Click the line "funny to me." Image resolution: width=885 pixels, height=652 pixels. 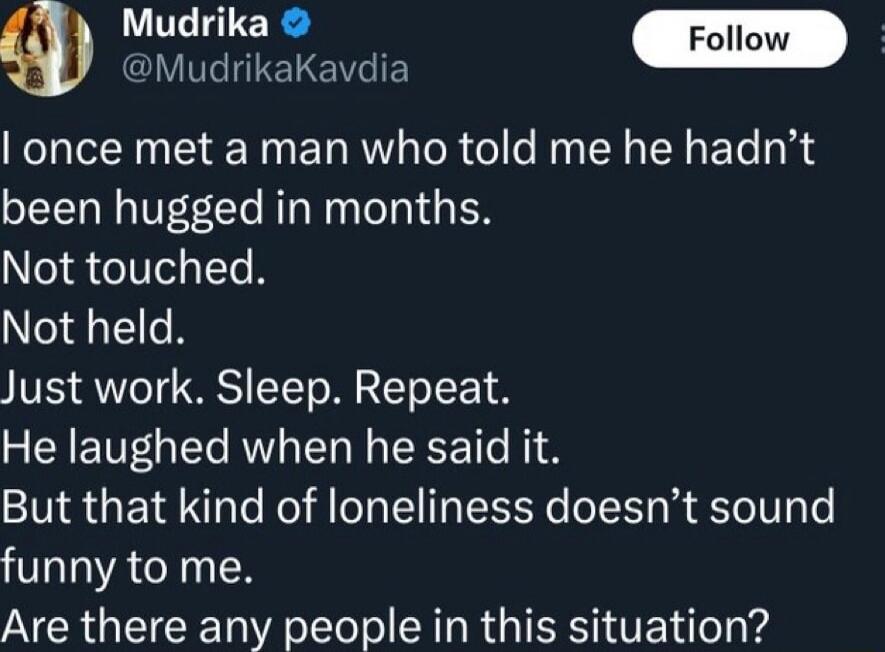(126, 568)
